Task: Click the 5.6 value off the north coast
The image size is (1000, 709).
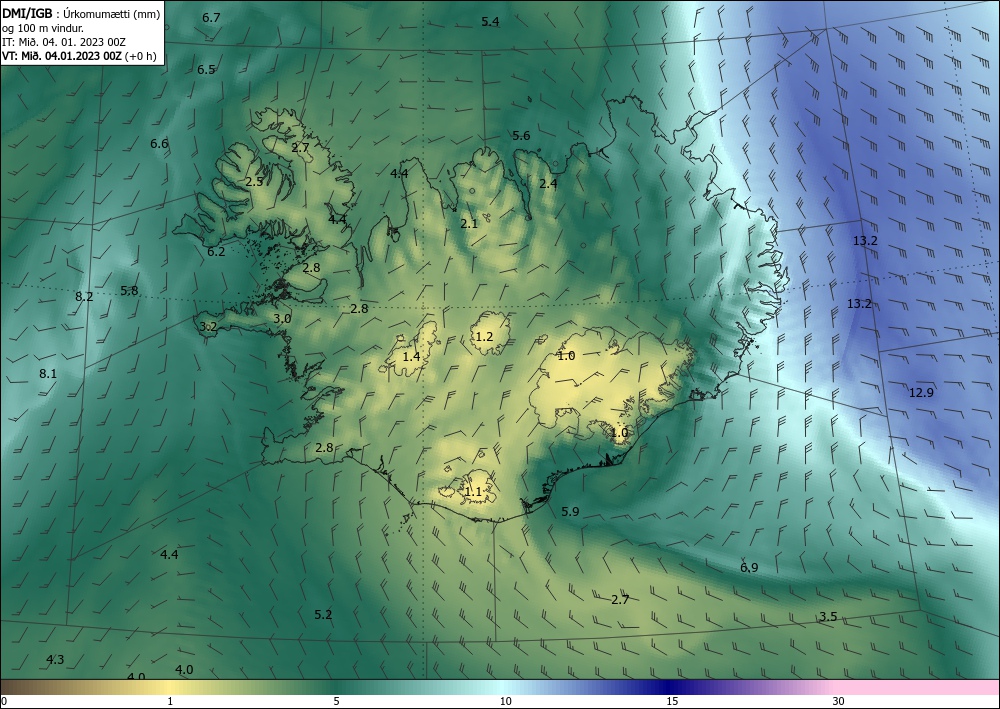Action: [x=521, y=135]
